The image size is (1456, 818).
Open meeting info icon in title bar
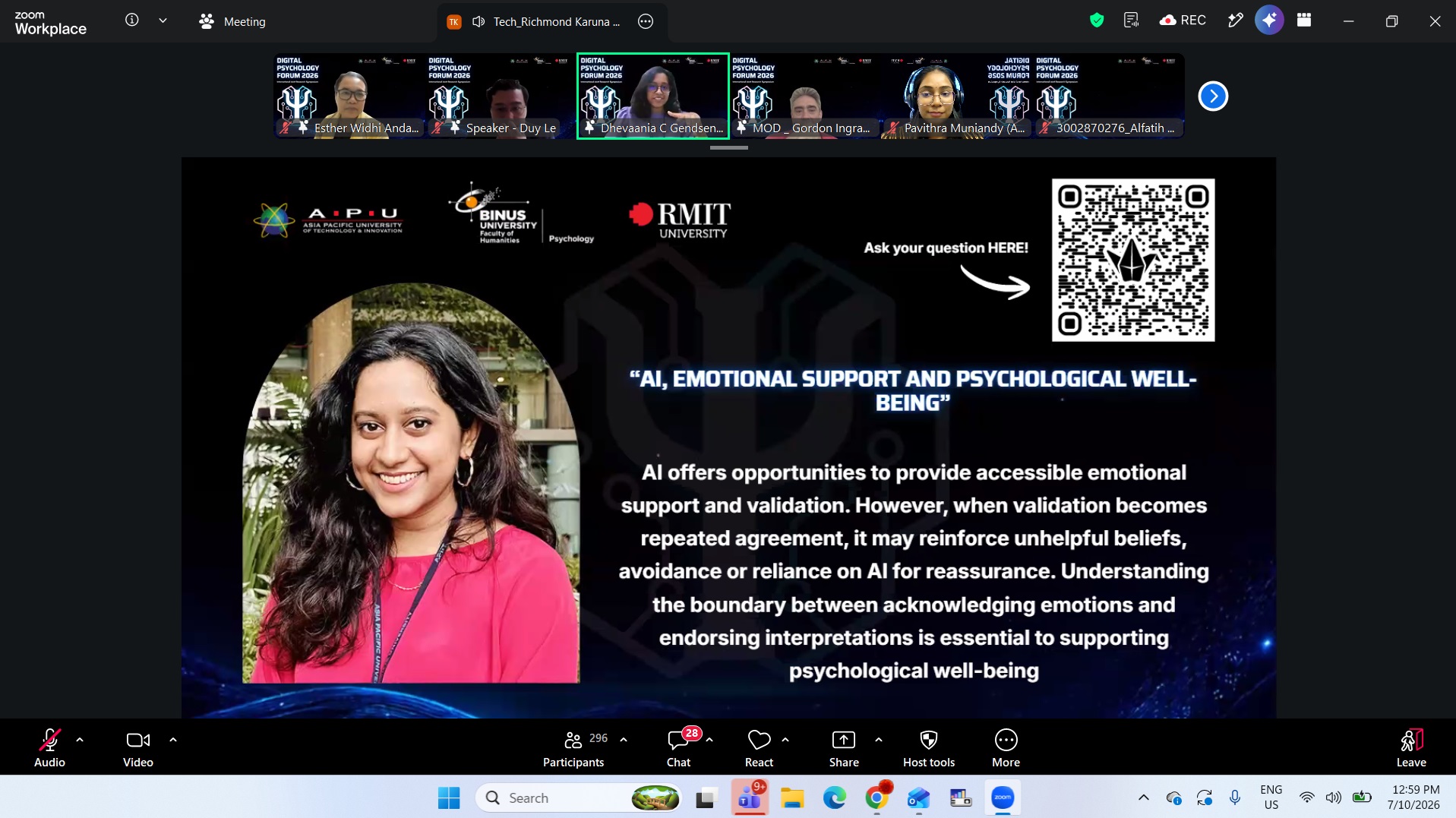click(132, 21)
